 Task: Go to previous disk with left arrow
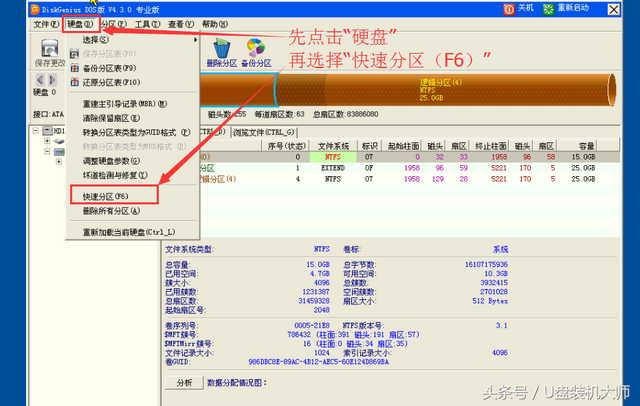tap(40, 79)
